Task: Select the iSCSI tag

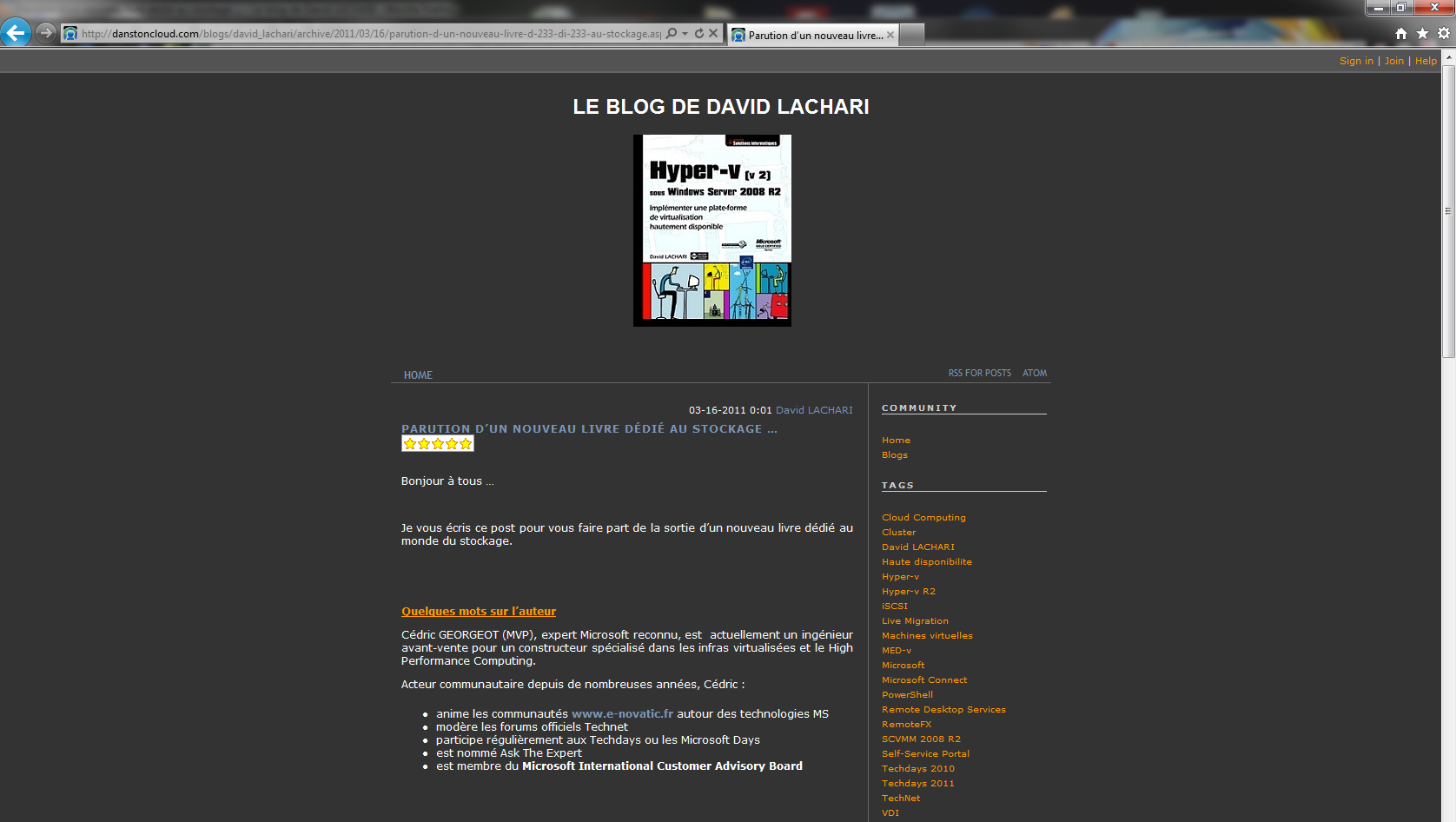Action: (x=894, y=606)
